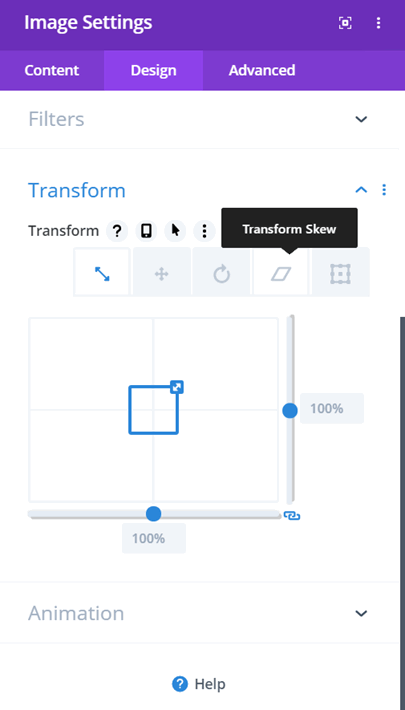Click the horizontal scale slider handle

point(154,514)
